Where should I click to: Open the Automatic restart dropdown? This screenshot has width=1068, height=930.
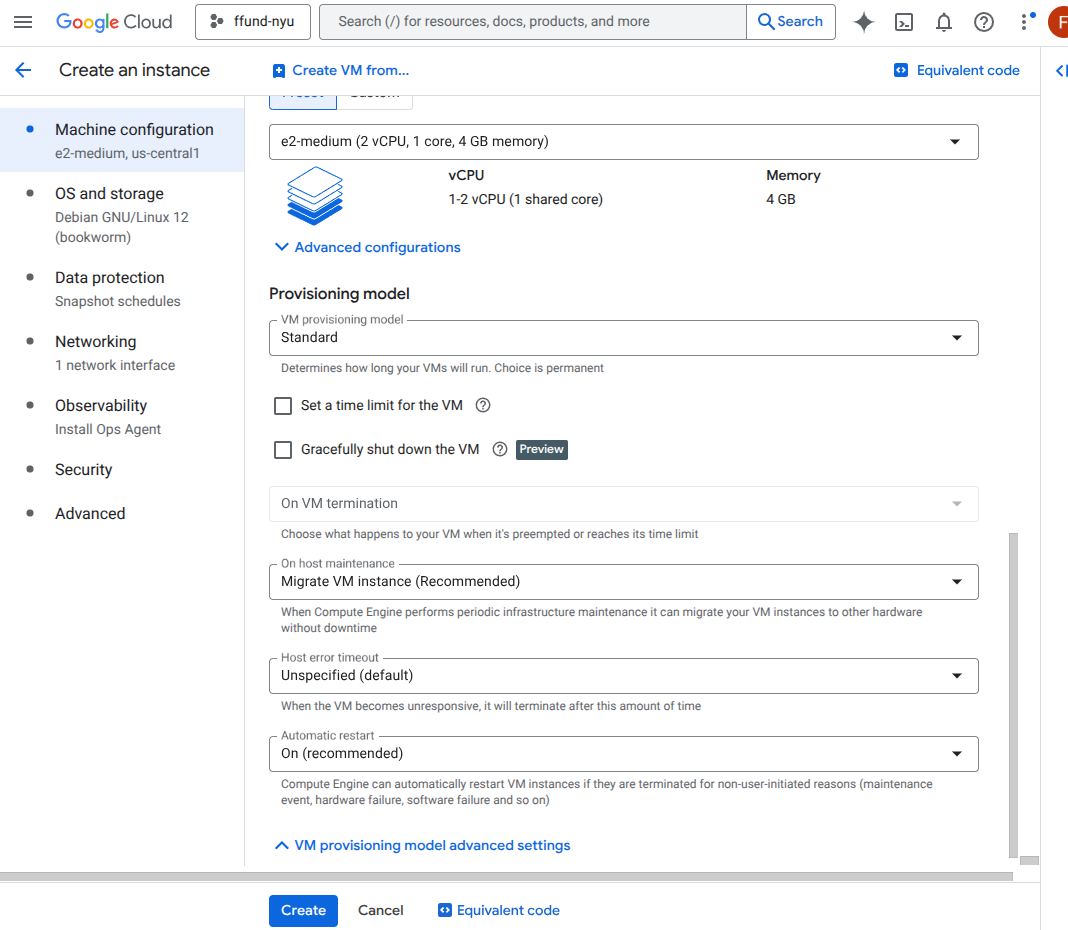623,754
